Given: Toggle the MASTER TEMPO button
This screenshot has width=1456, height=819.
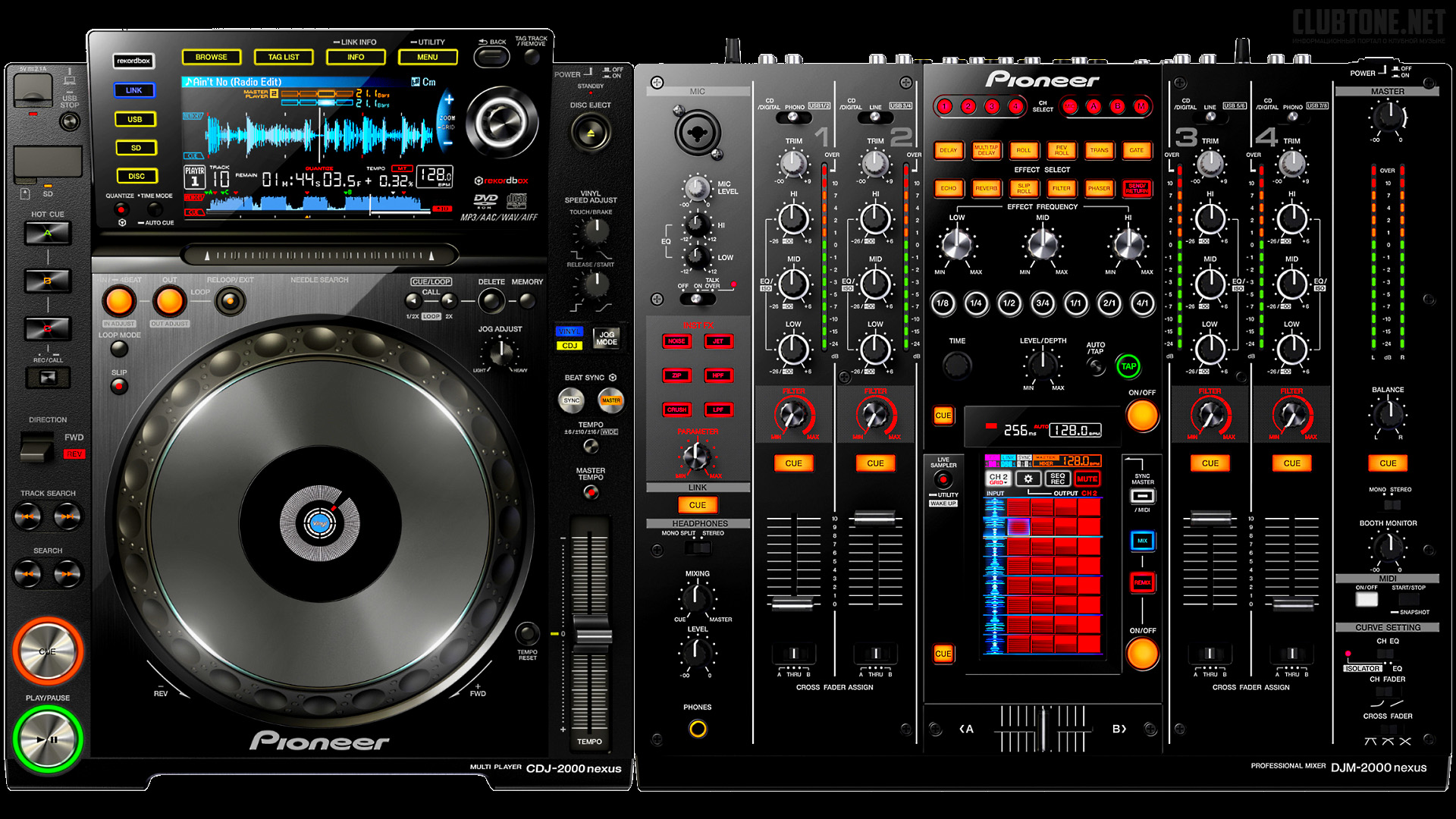Looking at the screenshot, I should pos(591,492).
